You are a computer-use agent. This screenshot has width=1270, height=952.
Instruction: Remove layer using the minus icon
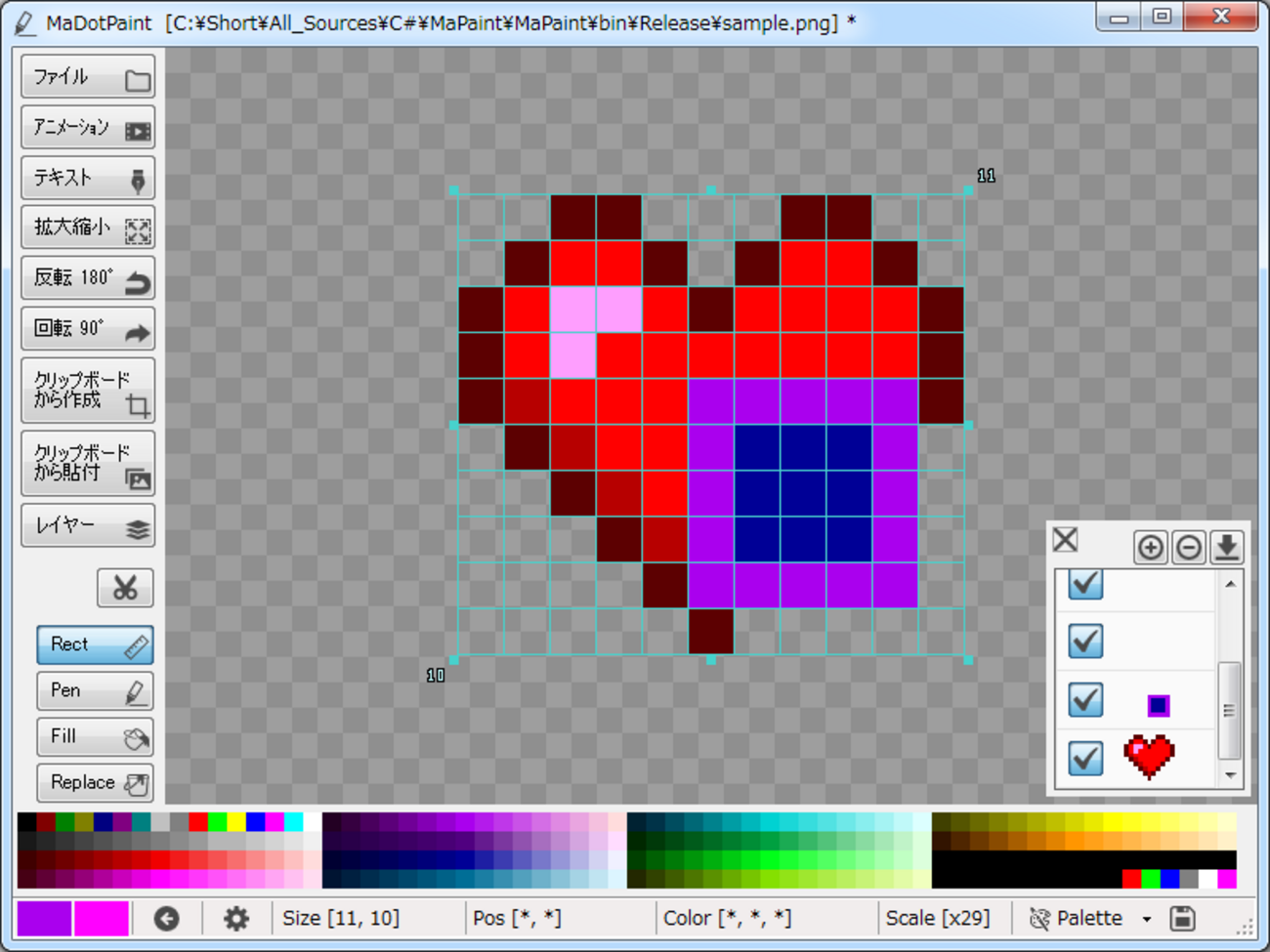click(x=1188, y=547)
